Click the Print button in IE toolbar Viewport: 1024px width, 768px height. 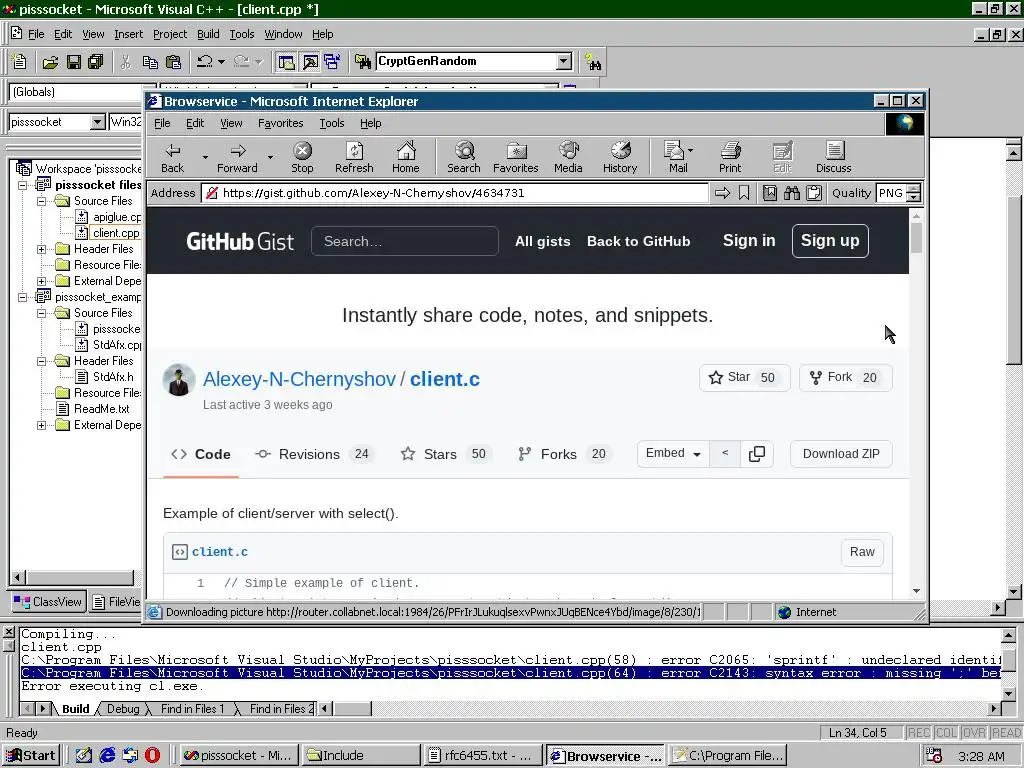coord(730,157)
